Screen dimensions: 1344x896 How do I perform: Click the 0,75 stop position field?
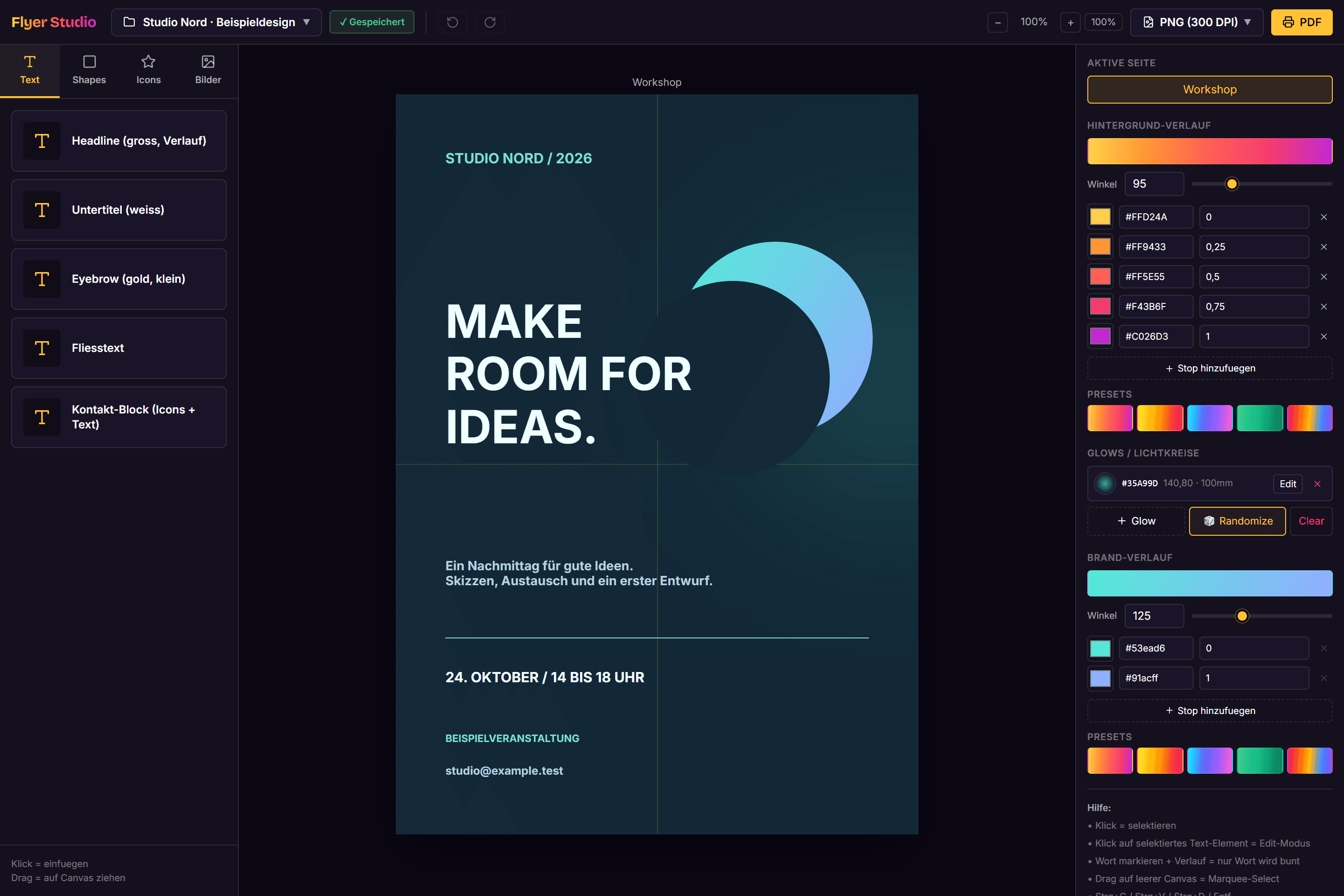click(1254, 307)
